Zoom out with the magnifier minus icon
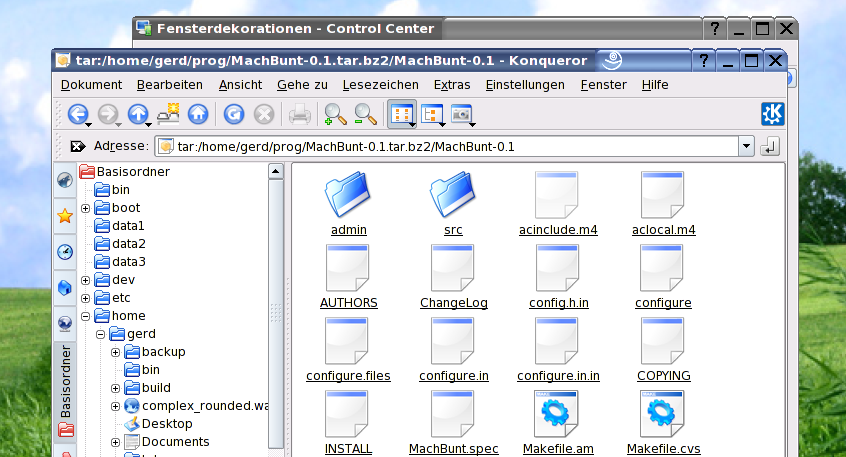The image size is (846, 457). pyautogui.click(x=365, y=114)
